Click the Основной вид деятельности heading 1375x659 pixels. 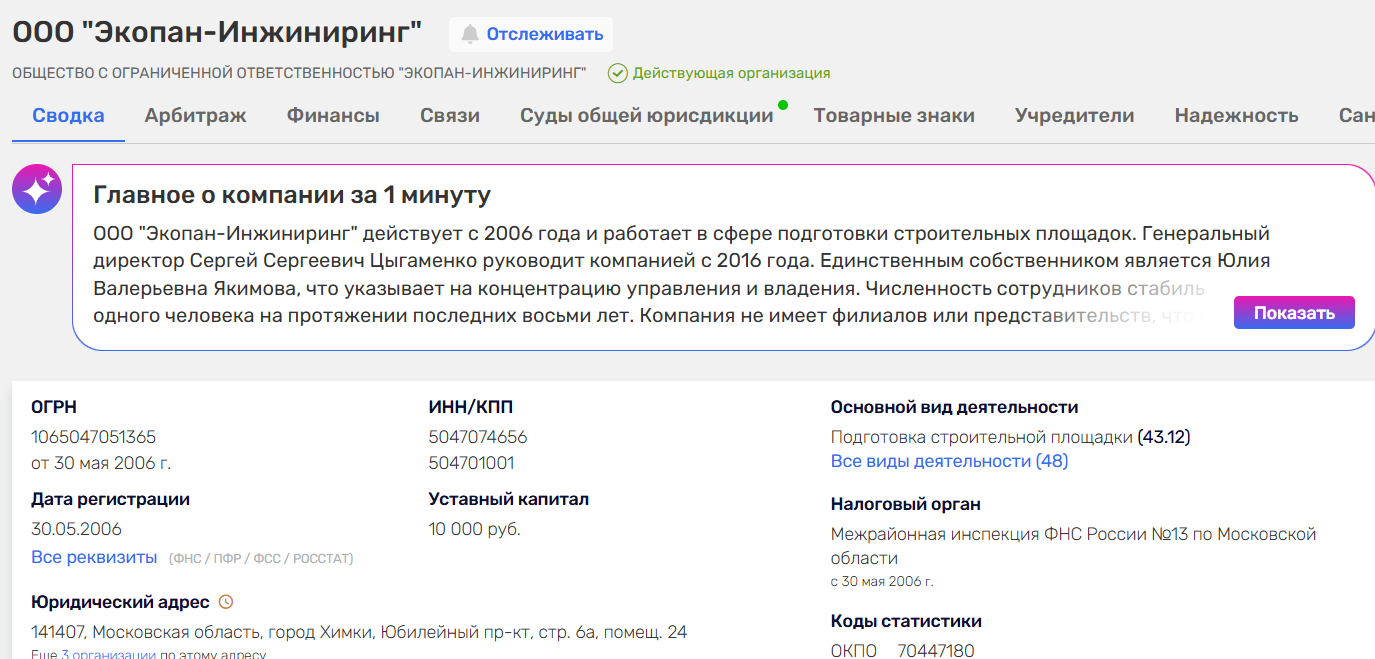[x=954, y=407]
